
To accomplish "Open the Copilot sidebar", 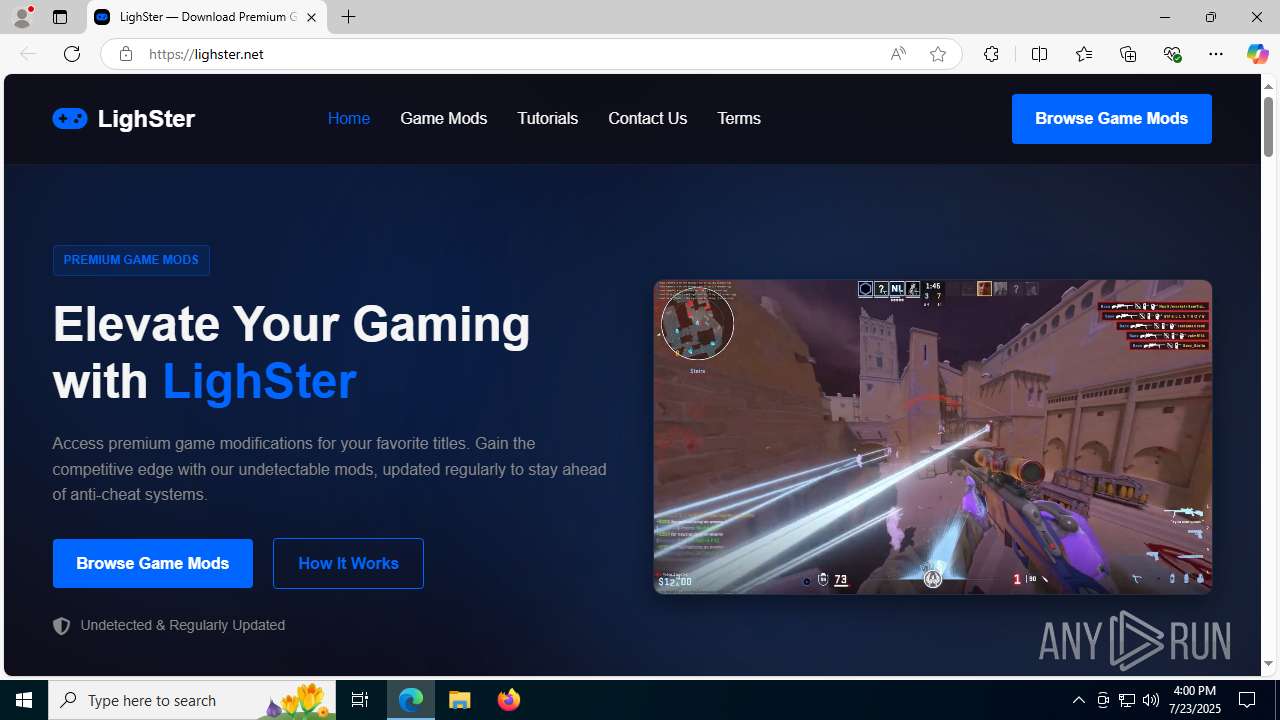I will [x=1257, y=54].
